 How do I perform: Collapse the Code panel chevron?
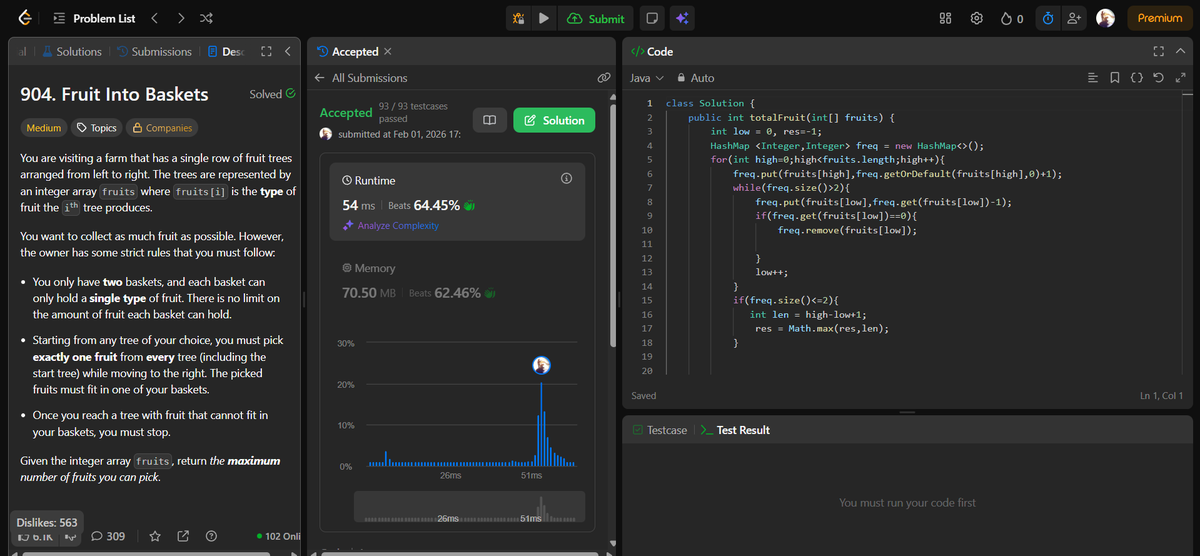click(1180, 51)
